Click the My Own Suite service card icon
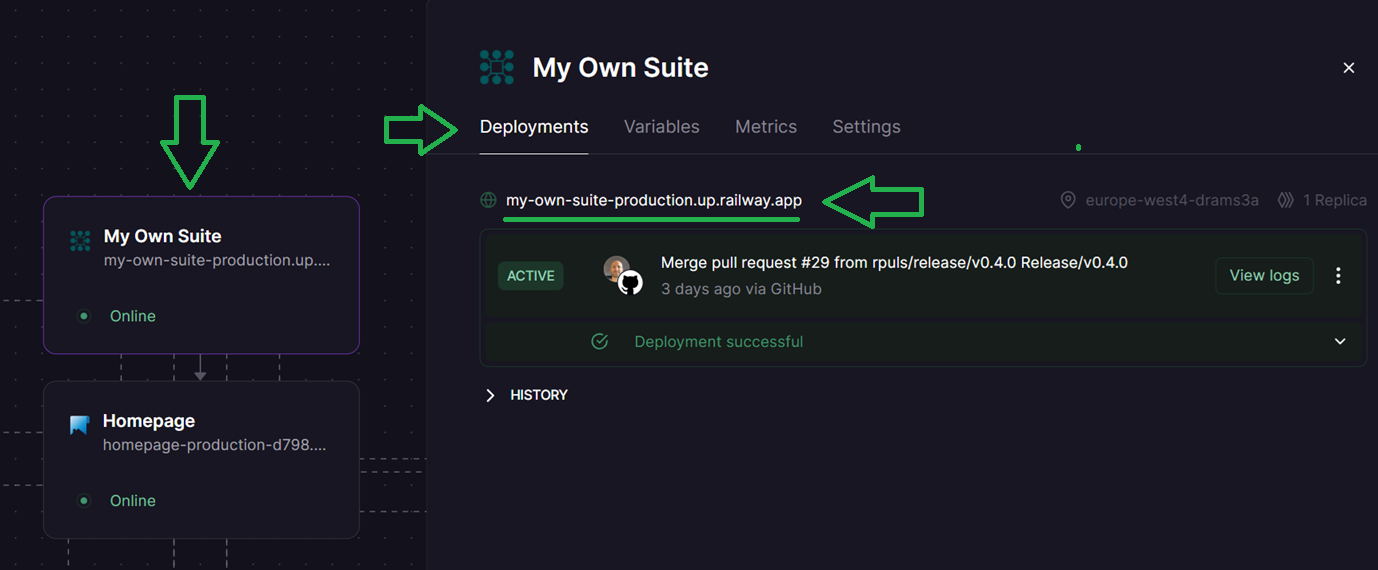Viewport: 1378px width, 570px height. coord(80,241)
